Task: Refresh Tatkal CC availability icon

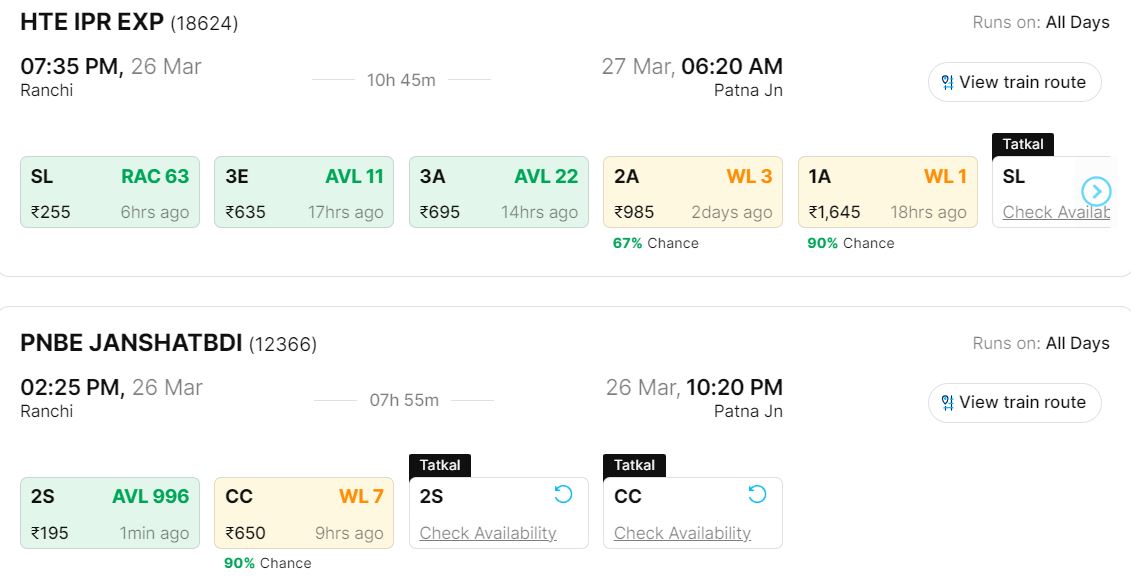Action: click(757, 494)
